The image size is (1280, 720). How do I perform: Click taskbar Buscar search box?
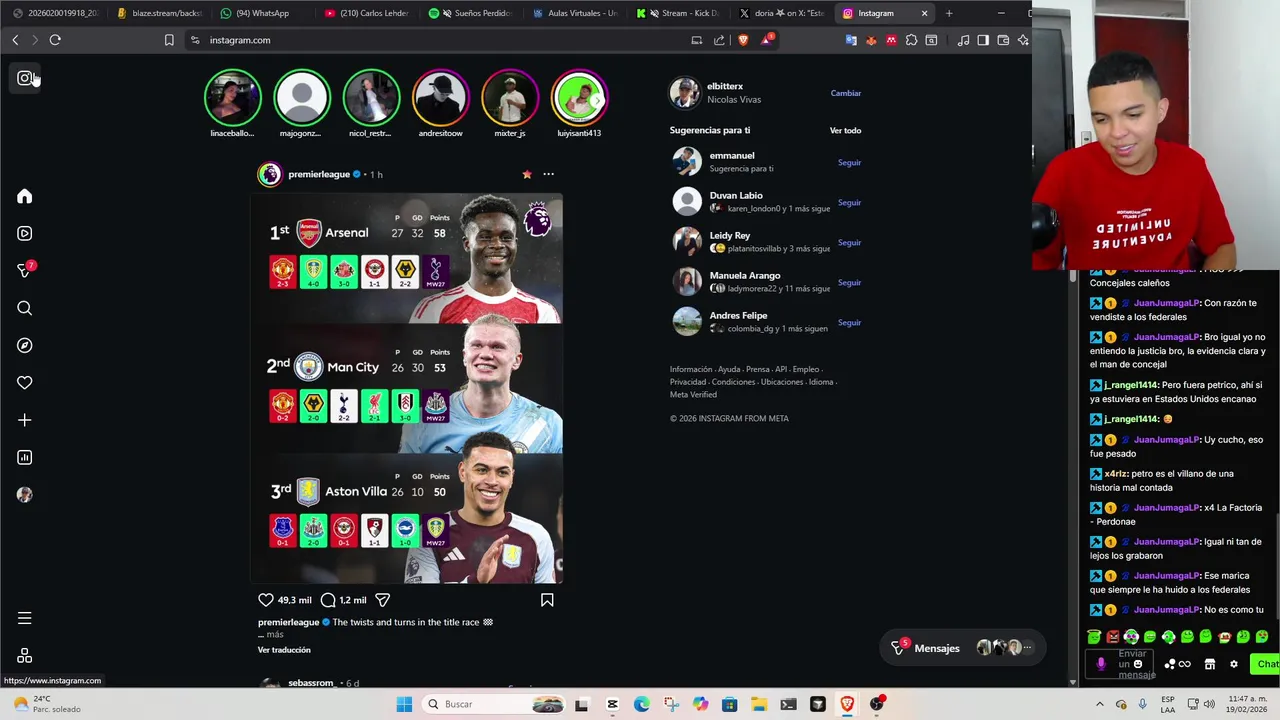[x=493, y=704]
